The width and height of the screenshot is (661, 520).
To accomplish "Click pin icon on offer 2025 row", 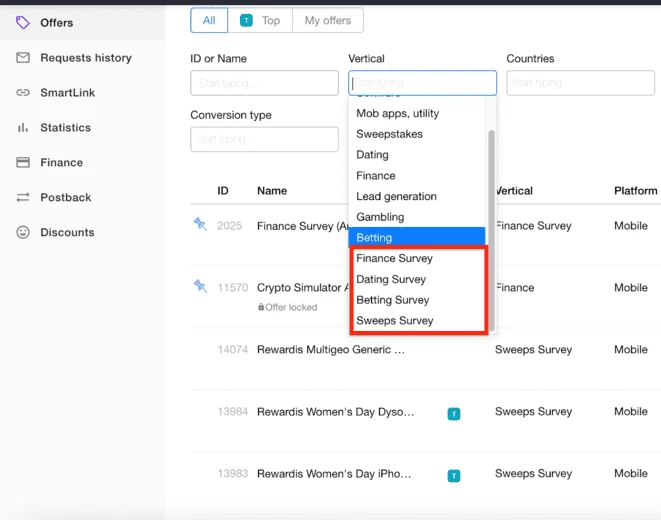I will tap(200, 224).
